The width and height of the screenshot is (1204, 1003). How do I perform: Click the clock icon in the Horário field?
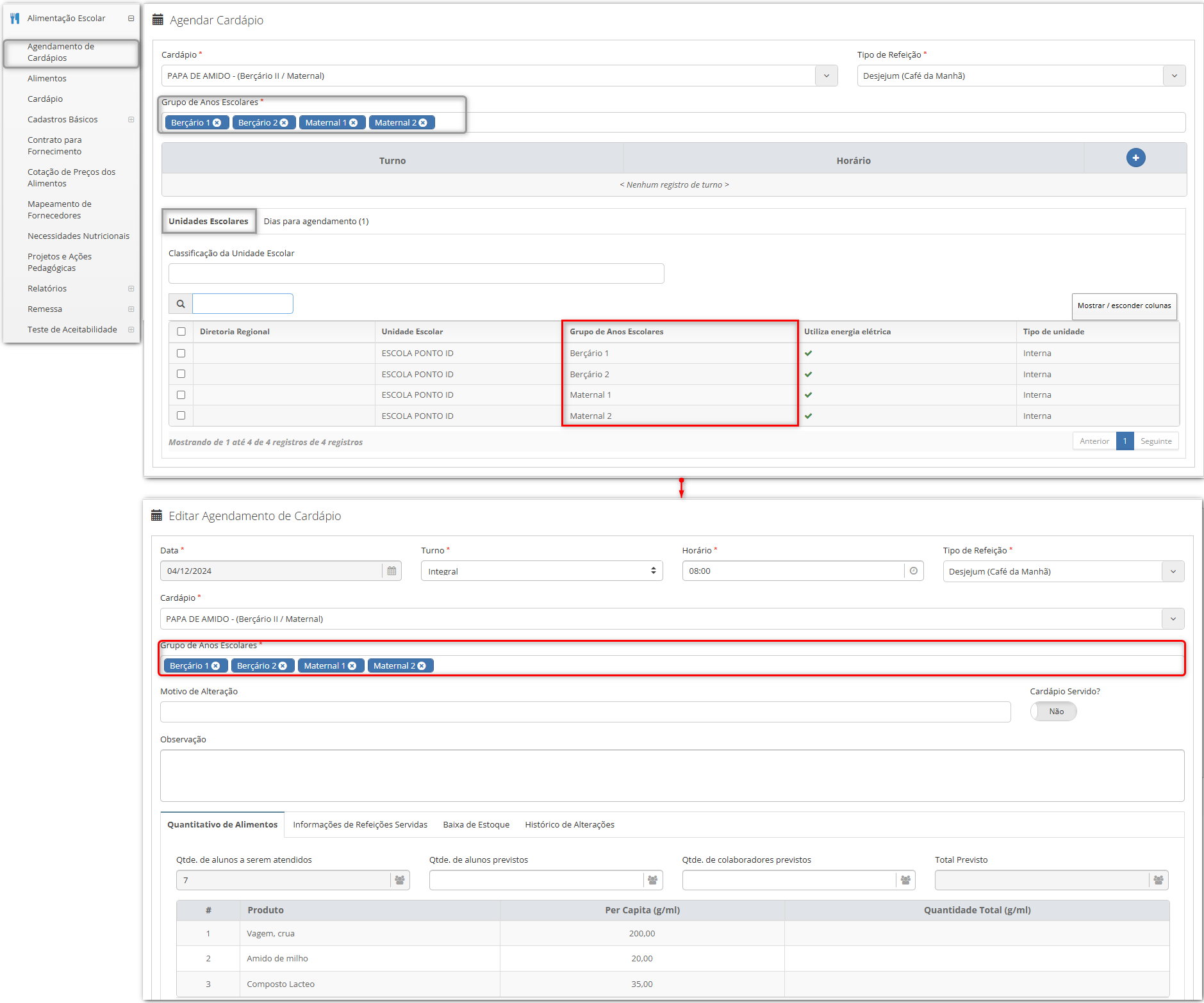(x=914, y=571)
